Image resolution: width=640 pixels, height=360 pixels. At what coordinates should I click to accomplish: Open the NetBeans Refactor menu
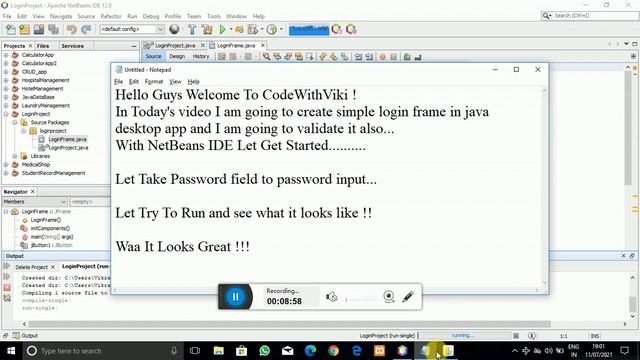point(111,16)
